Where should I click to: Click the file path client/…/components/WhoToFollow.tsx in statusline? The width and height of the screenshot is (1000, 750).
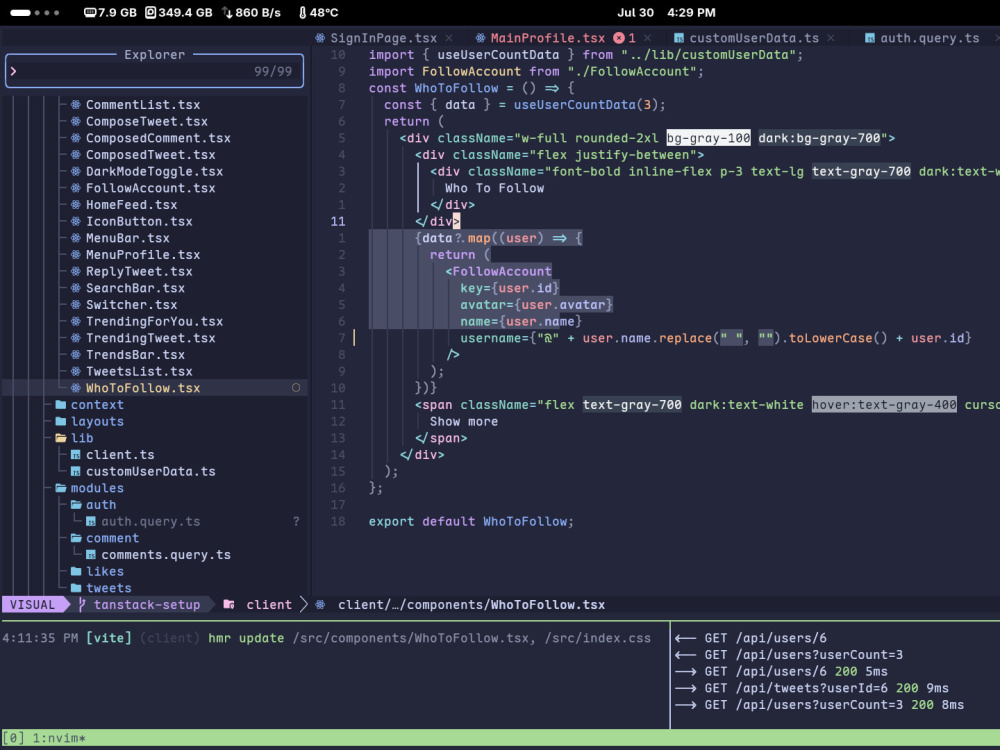471,605
